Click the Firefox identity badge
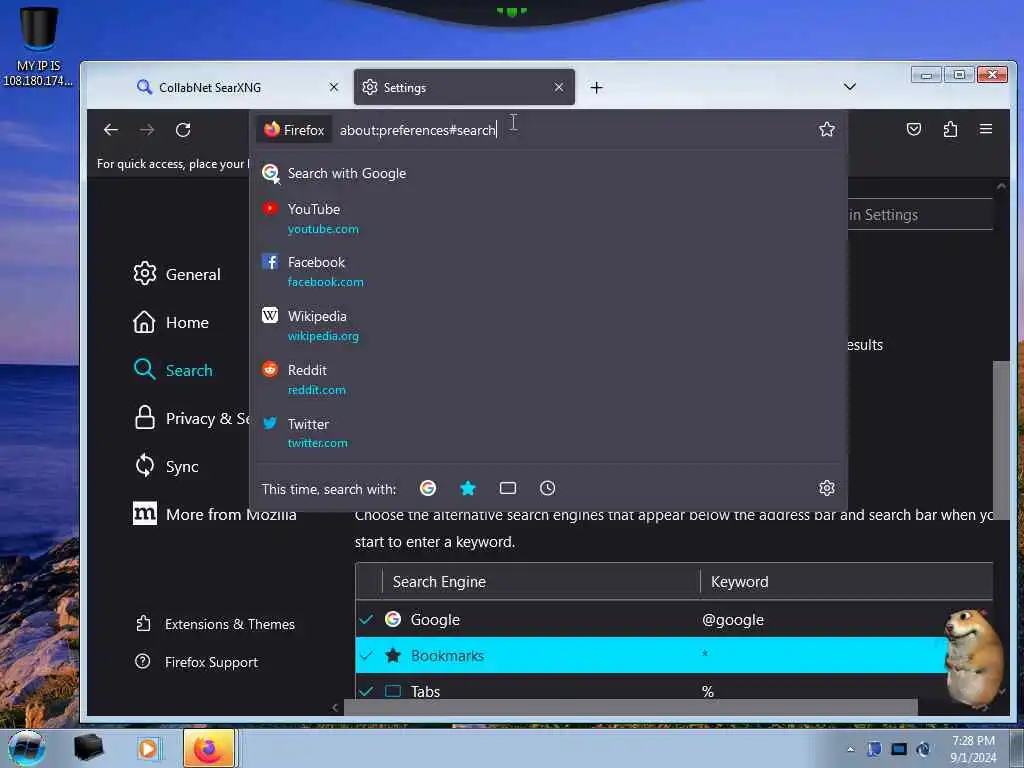This screenshot has width=1024, height=768. (x=294, y=130)
